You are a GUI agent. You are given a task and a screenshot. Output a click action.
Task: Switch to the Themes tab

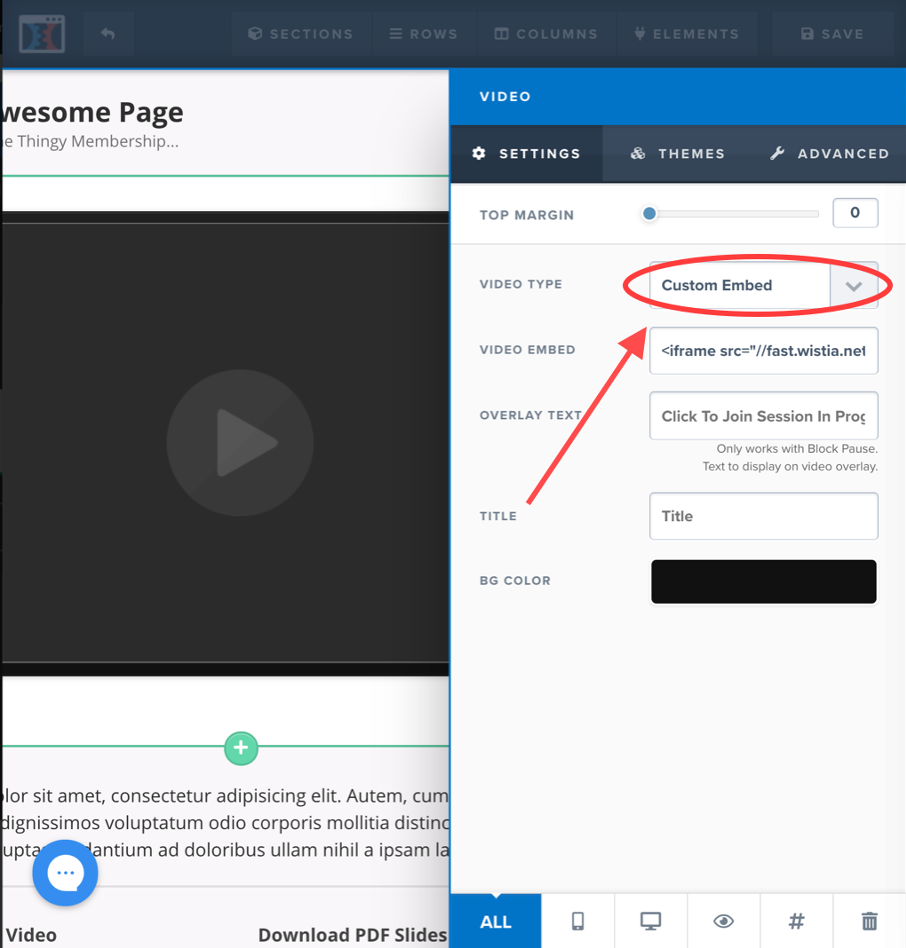678,154
